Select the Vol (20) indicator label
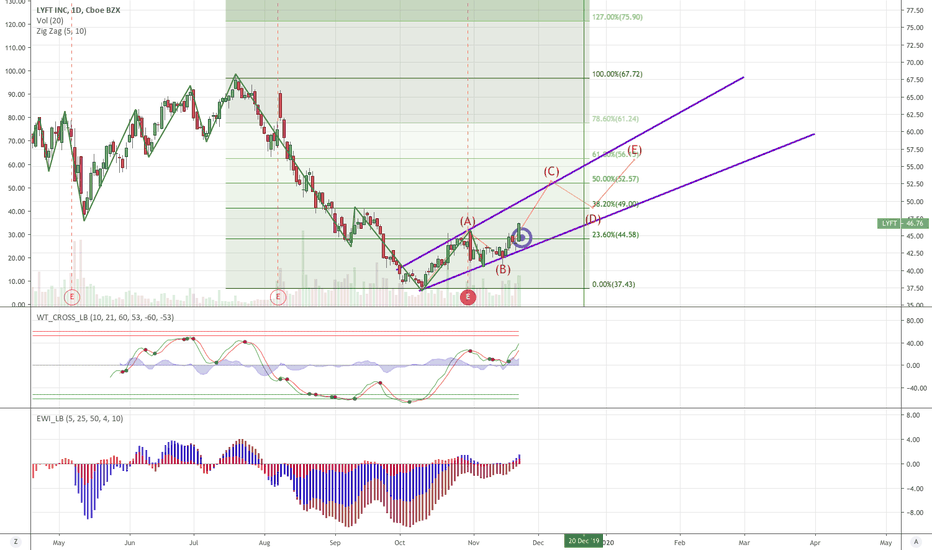Viewport: 932px width, 550px height. [50, 21]
